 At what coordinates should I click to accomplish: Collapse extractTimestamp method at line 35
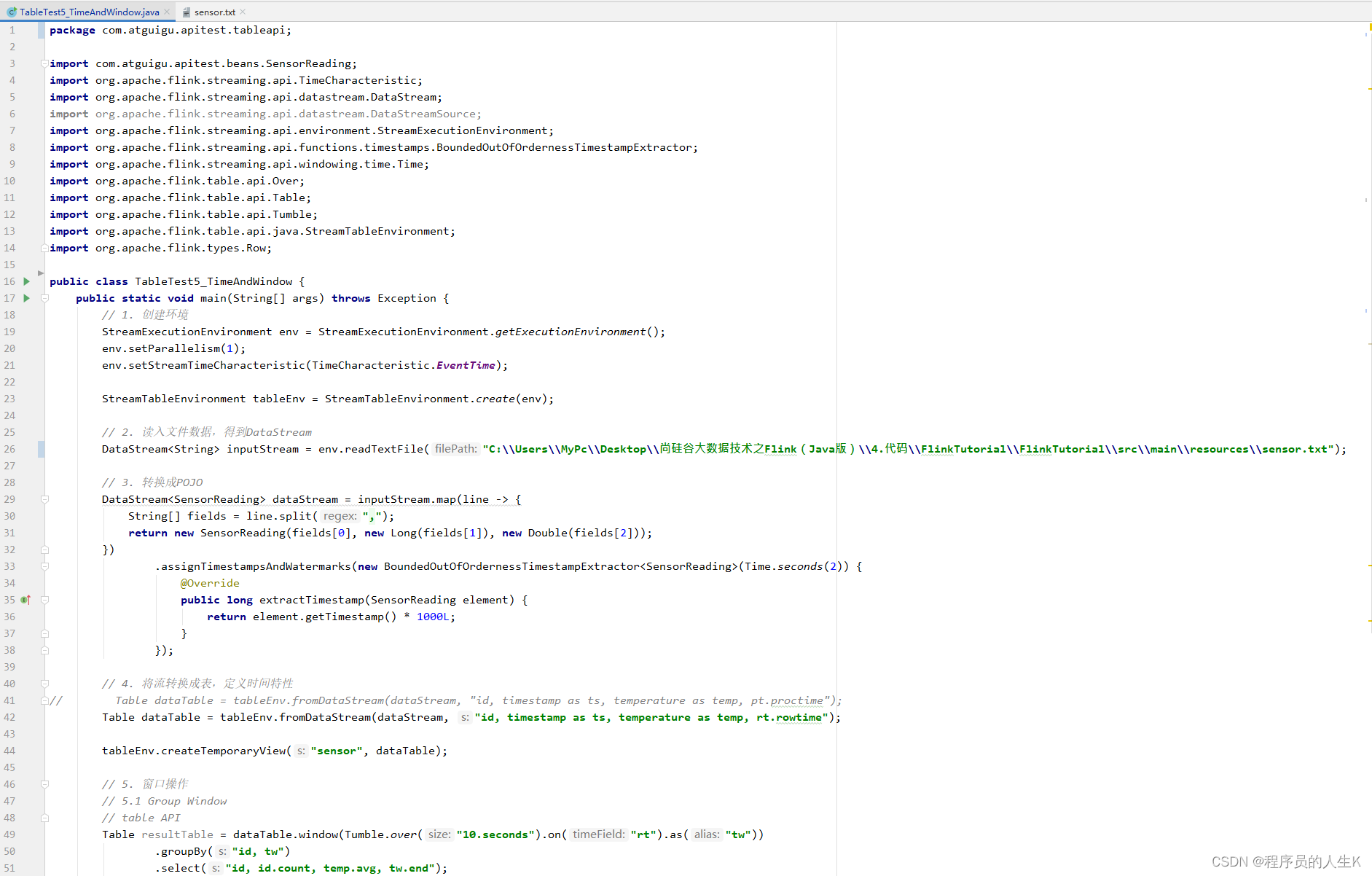pyautogui.click(x=44, y=600)
